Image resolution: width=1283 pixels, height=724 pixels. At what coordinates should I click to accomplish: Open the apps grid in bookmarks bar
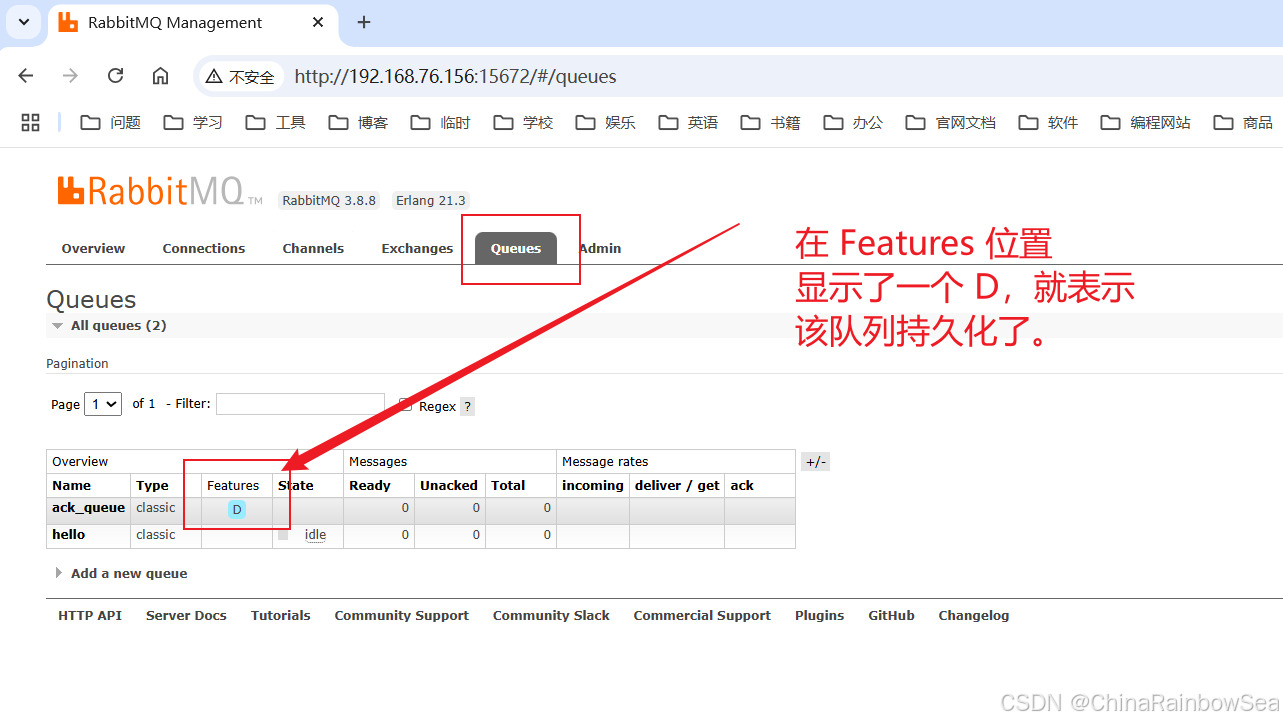[30, 122]
